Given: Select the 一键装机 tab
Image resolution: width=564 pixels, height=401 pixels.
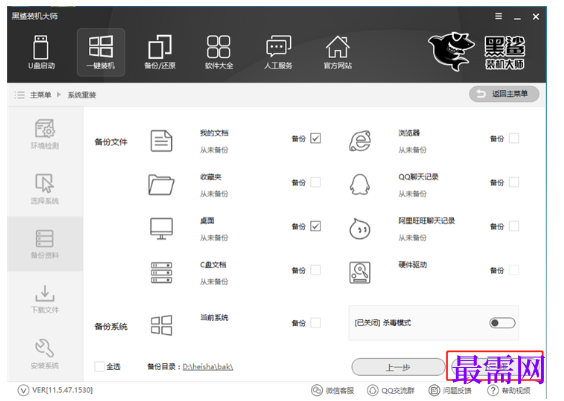Looking at the screenshot, I should tap(101, 52).
